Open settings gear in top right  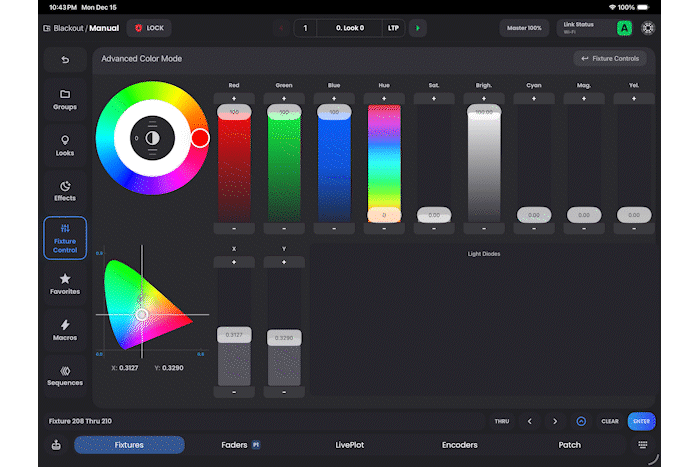648,28
